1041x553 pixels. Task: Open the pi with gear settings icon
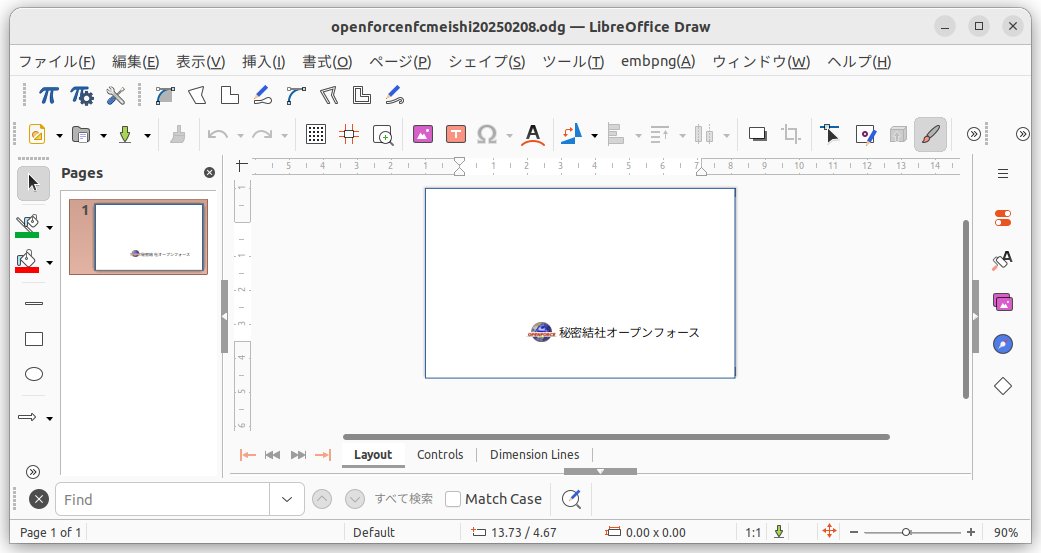click(x=82, y=96)
